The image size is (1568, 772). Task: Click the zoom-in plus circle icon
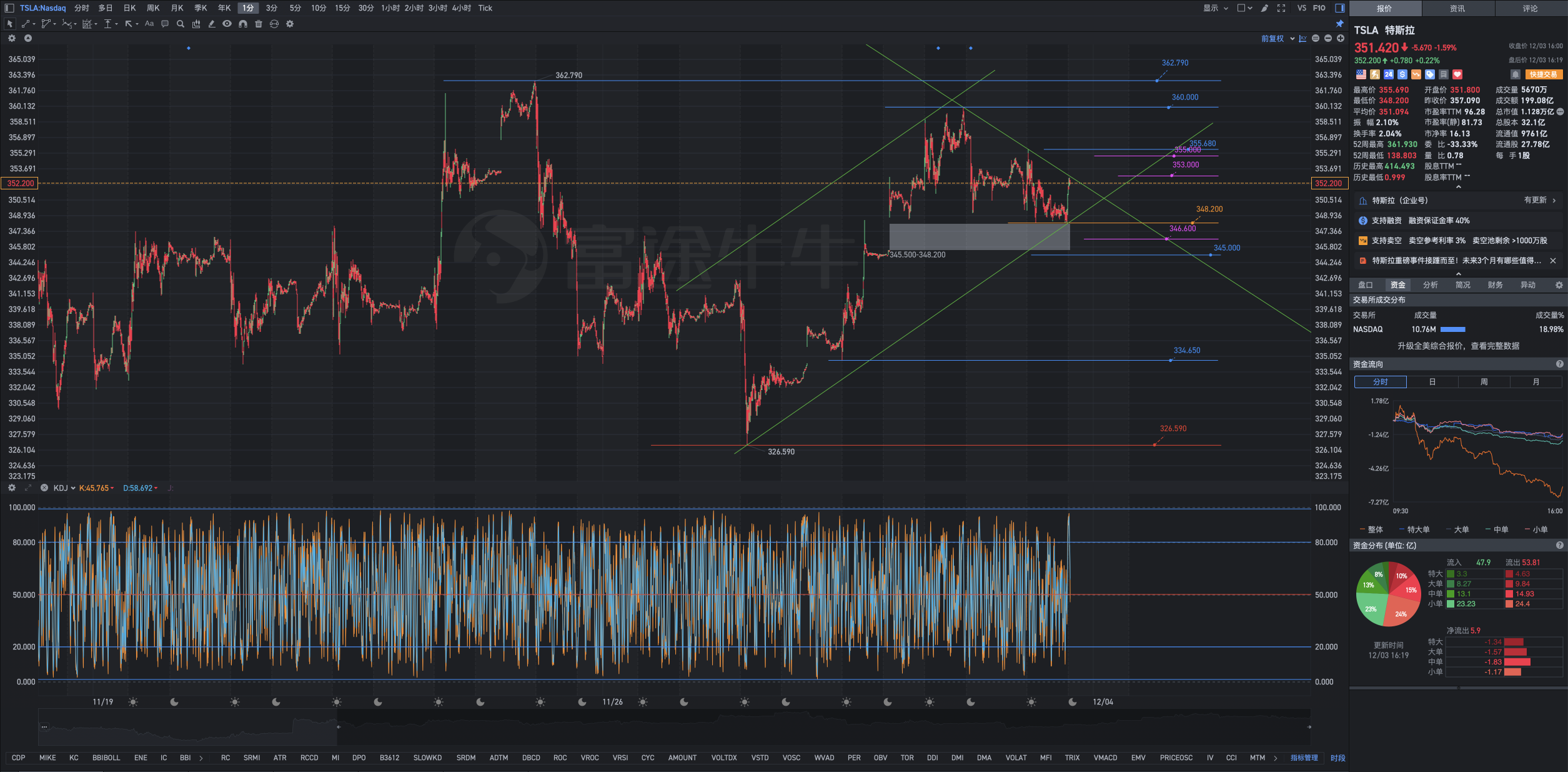pyautogui.click(x=1341, y=39)
